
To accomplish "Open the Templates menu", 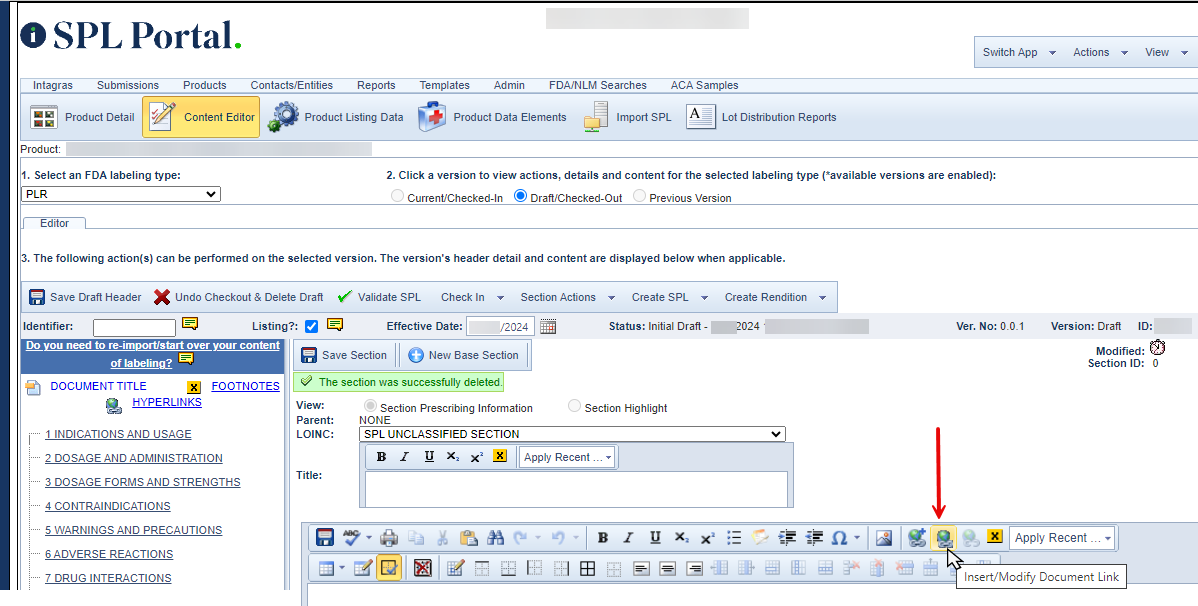I will (445, 85).
